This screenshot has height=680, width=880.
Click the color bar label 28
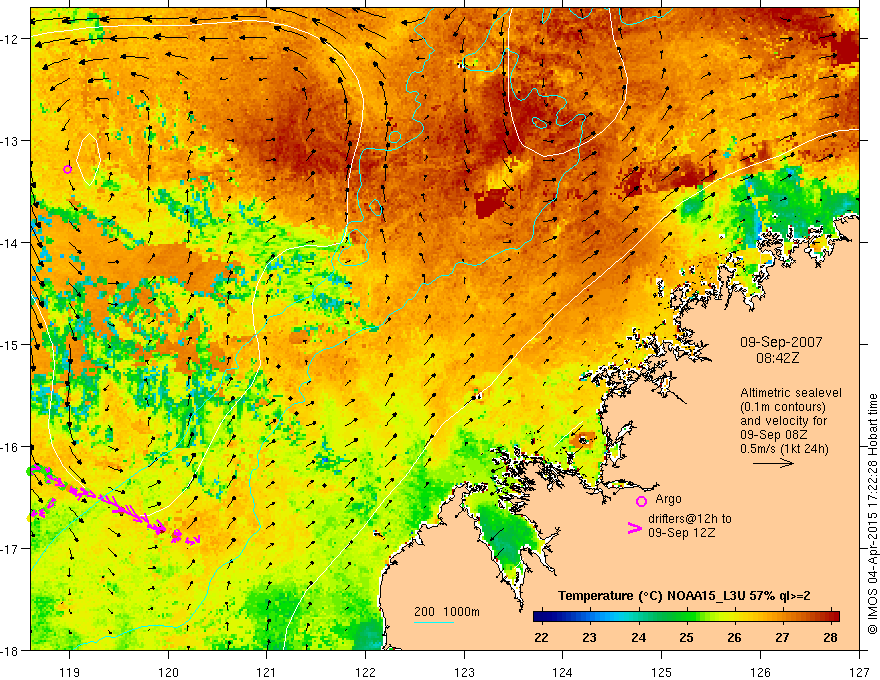point(831,637)
